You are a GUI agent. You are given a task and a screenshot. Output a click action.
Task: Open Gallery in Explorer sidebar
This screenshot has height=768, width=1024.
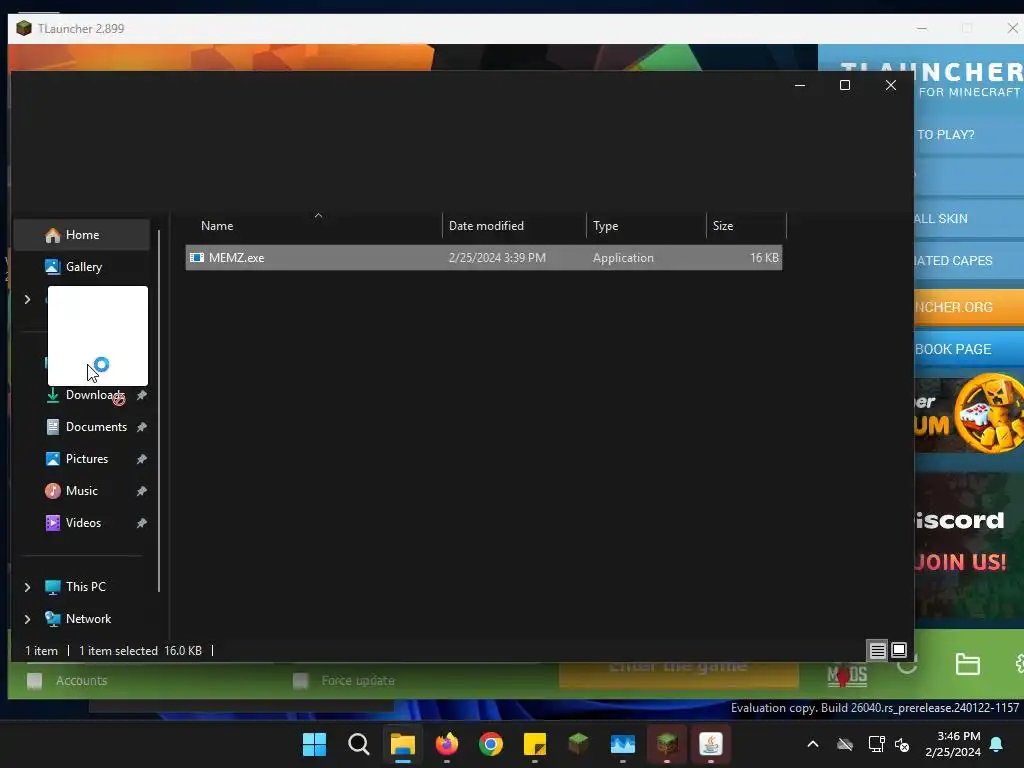click(82, 267)
